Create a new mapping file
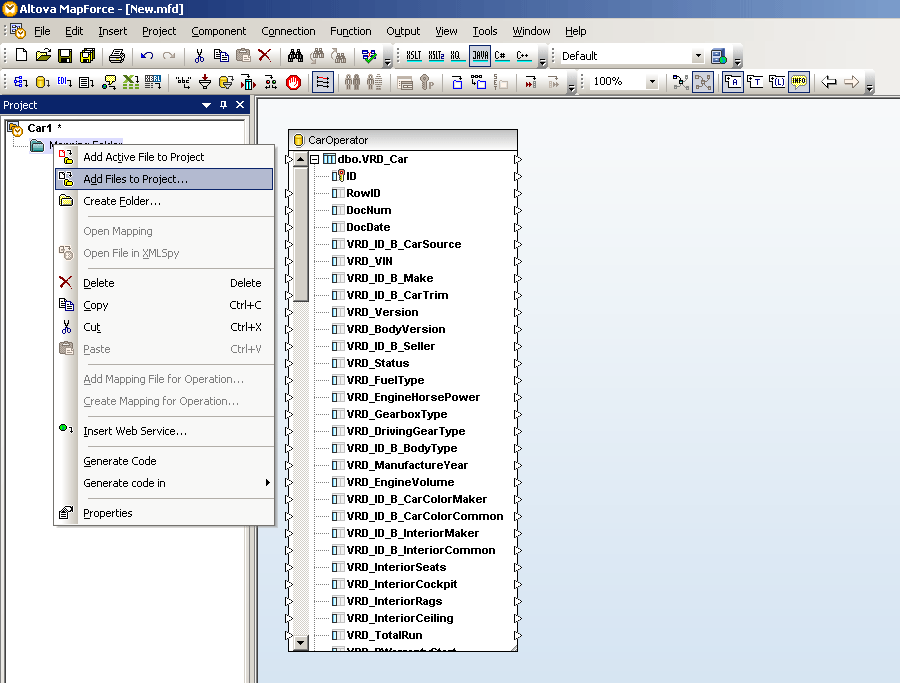Screen dimensions: 900x683 tap(21, 56)
